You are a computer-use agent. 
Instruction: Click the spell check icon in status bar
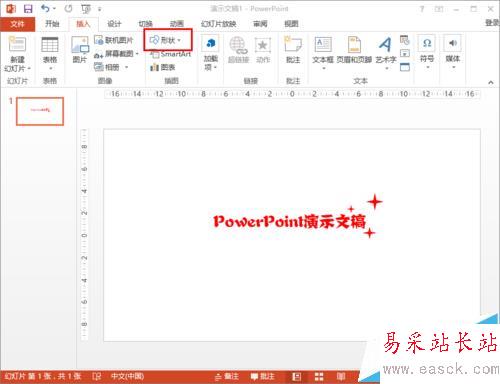(x=96, y=377)
